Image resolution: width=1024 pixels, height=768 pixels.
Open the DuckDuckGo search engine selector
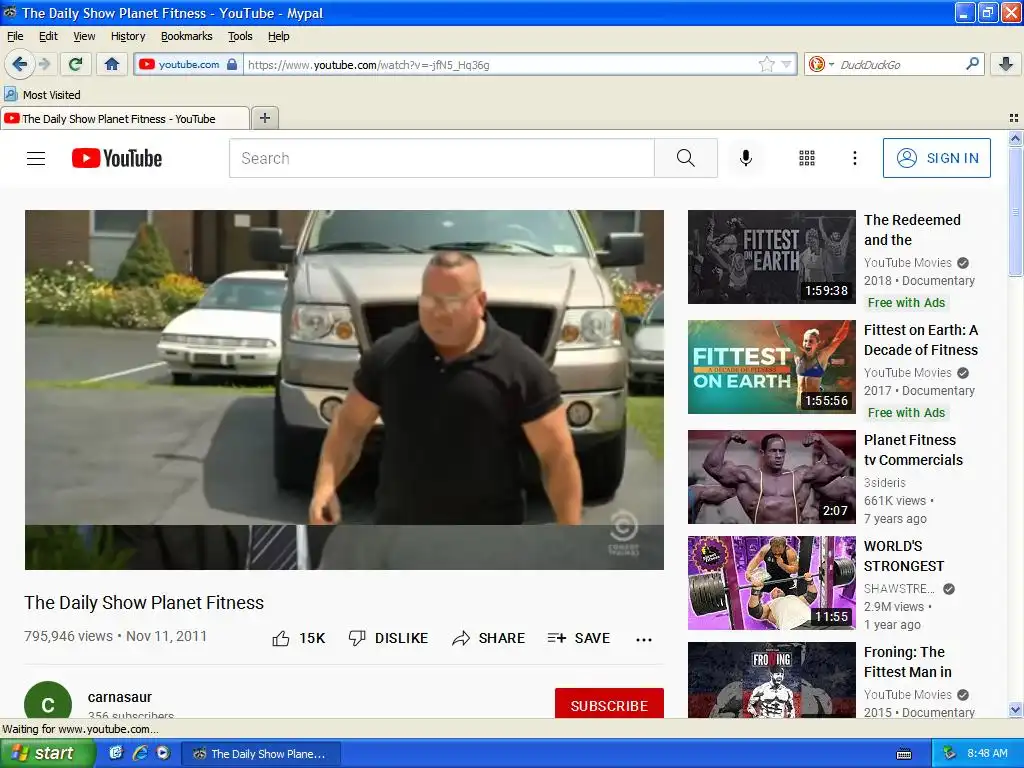[x=821, y=65]
